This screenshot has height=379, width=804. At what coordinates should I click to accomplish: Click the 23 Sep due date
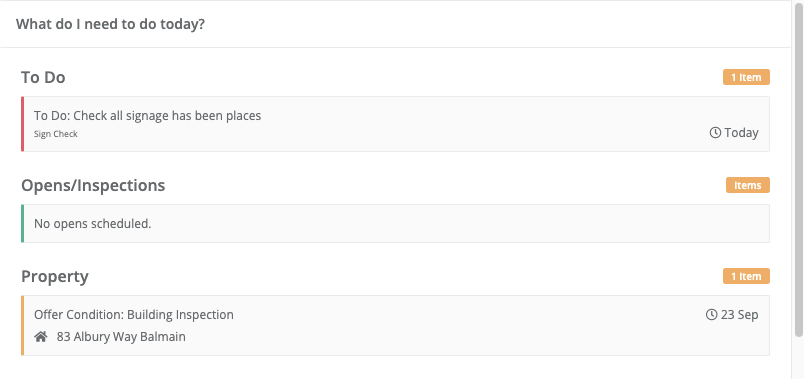pyautogui.click(x=739, y=314)
